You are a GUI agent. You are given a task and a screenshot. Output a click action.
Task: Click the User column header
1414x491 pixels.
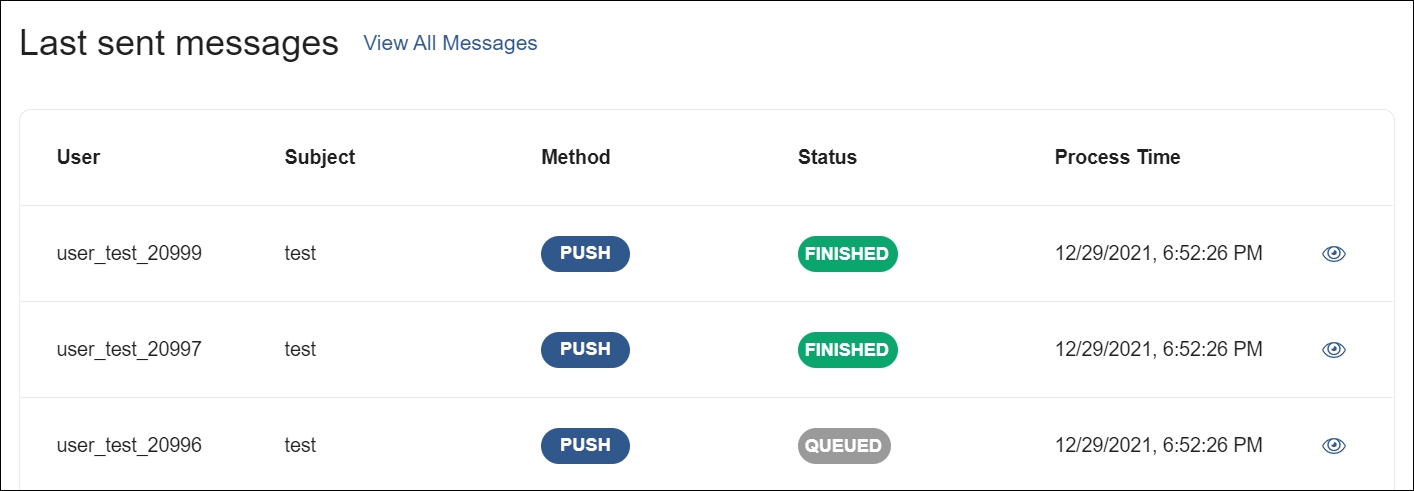tap(78, 157)
